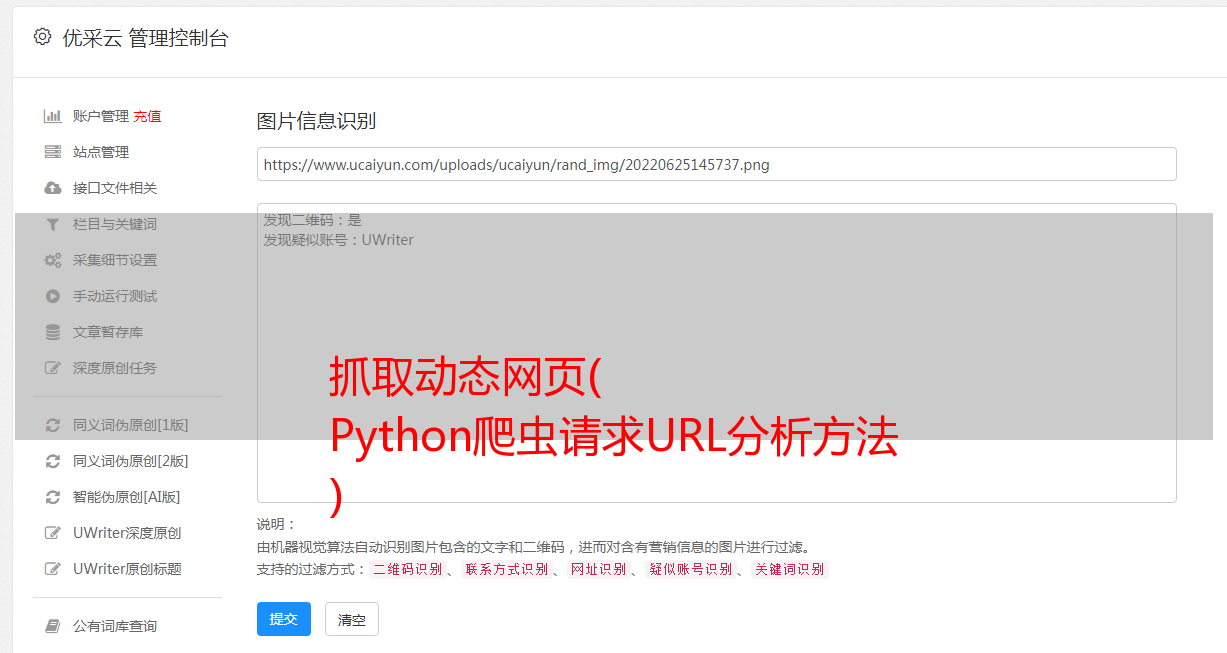Go to 深度原创任务 in sidebar
This screenshot has width=1227, height=653.
pyautogui.click(x=115, y=368)
